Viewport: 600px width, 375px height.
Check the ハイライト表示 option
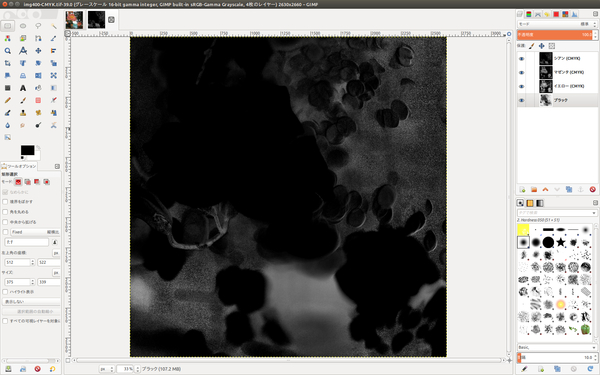5,292
